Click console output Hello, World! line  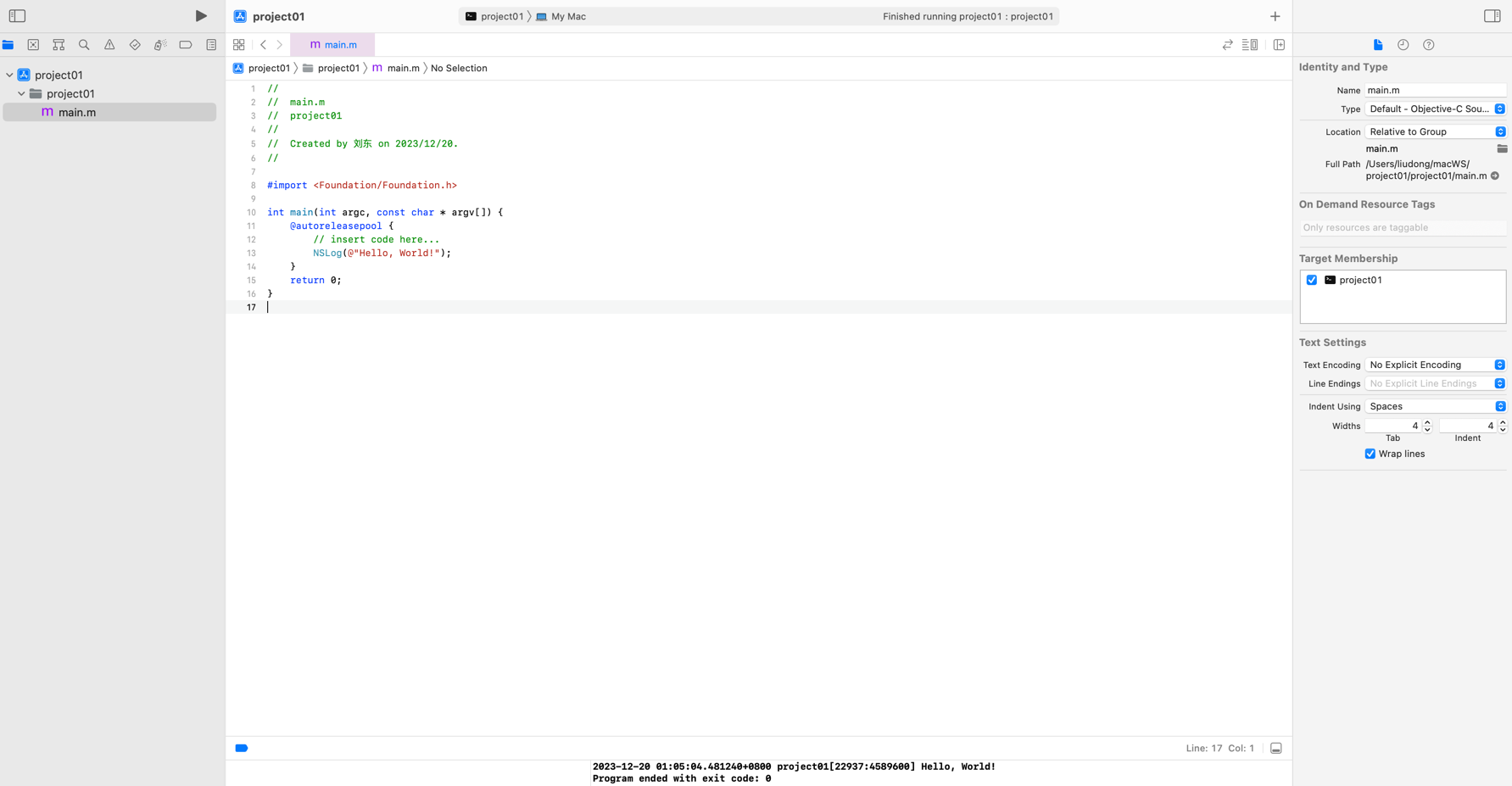[x=794, y=766]
